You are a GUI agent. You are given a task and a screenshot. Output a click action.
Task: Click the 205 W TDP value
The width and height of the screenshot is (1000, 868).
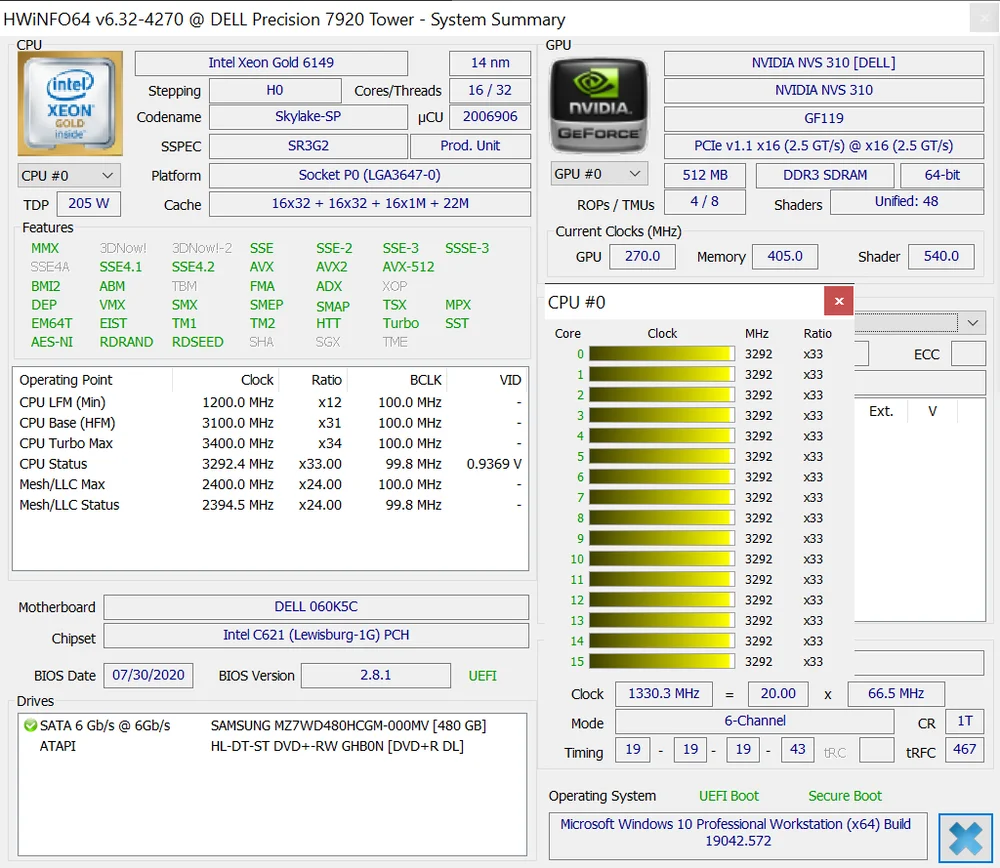(89, 203)
